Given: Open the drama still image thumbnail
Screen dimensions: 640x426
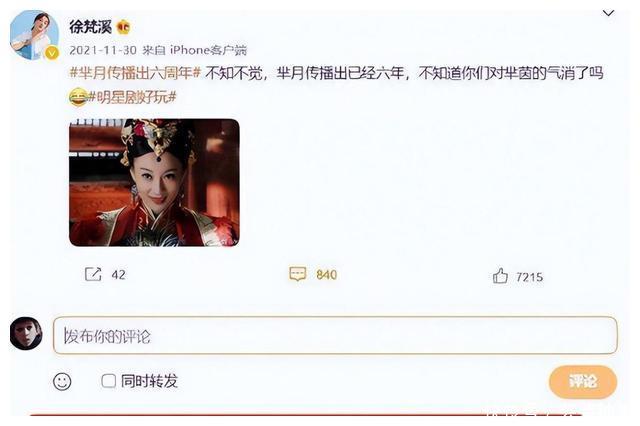Looking at the screenshot, I should pyautogui.click(x=154, y=182).
